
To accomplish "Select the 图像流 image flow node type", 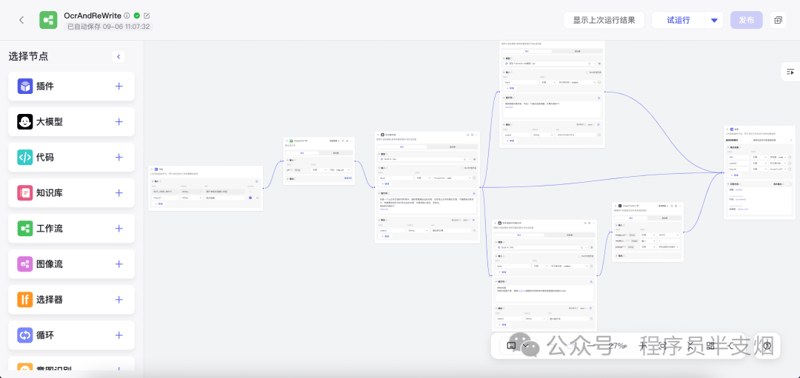I will [71, 264].
